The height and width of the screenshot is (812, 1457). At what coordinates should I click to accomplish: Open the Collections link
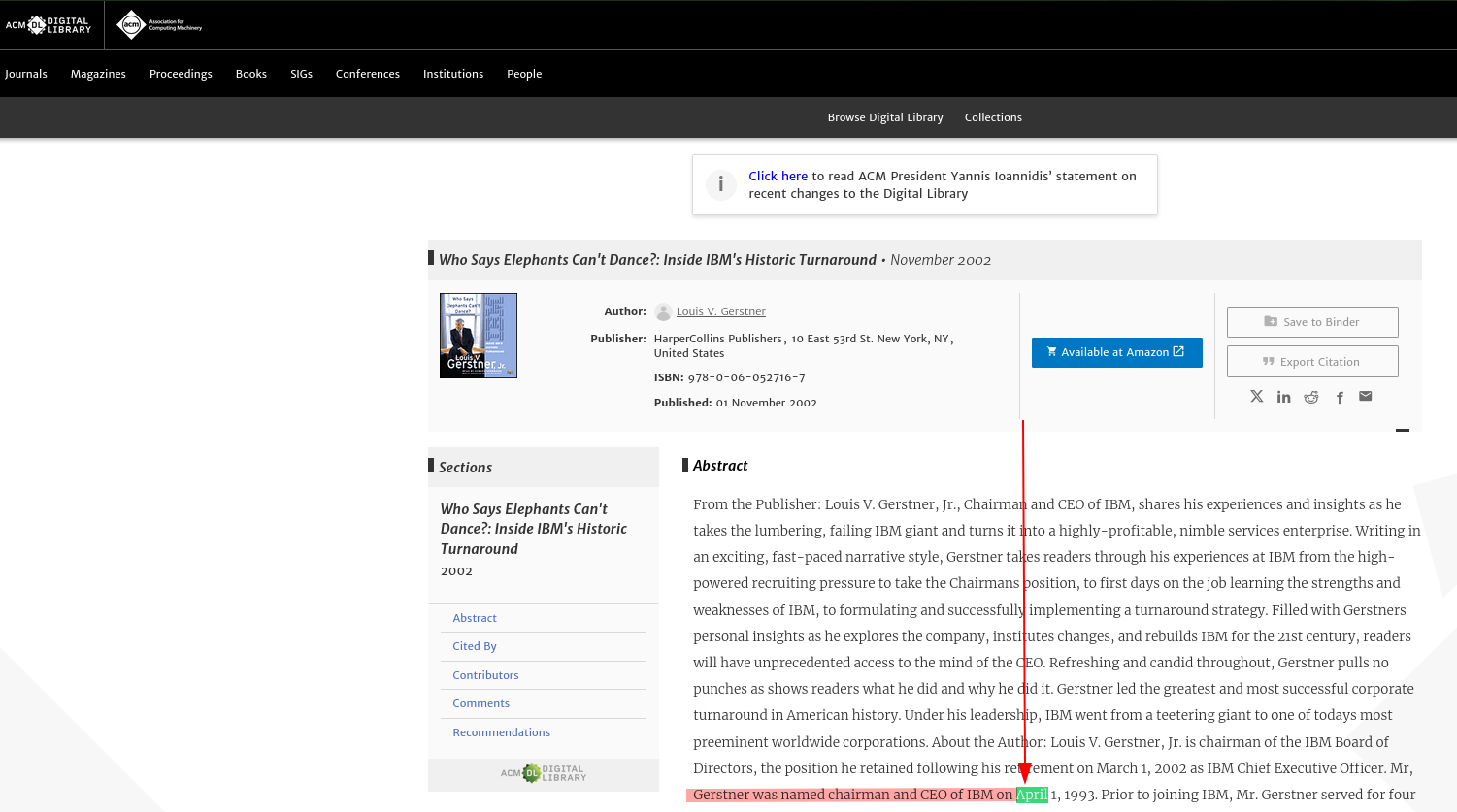(993, 117)
